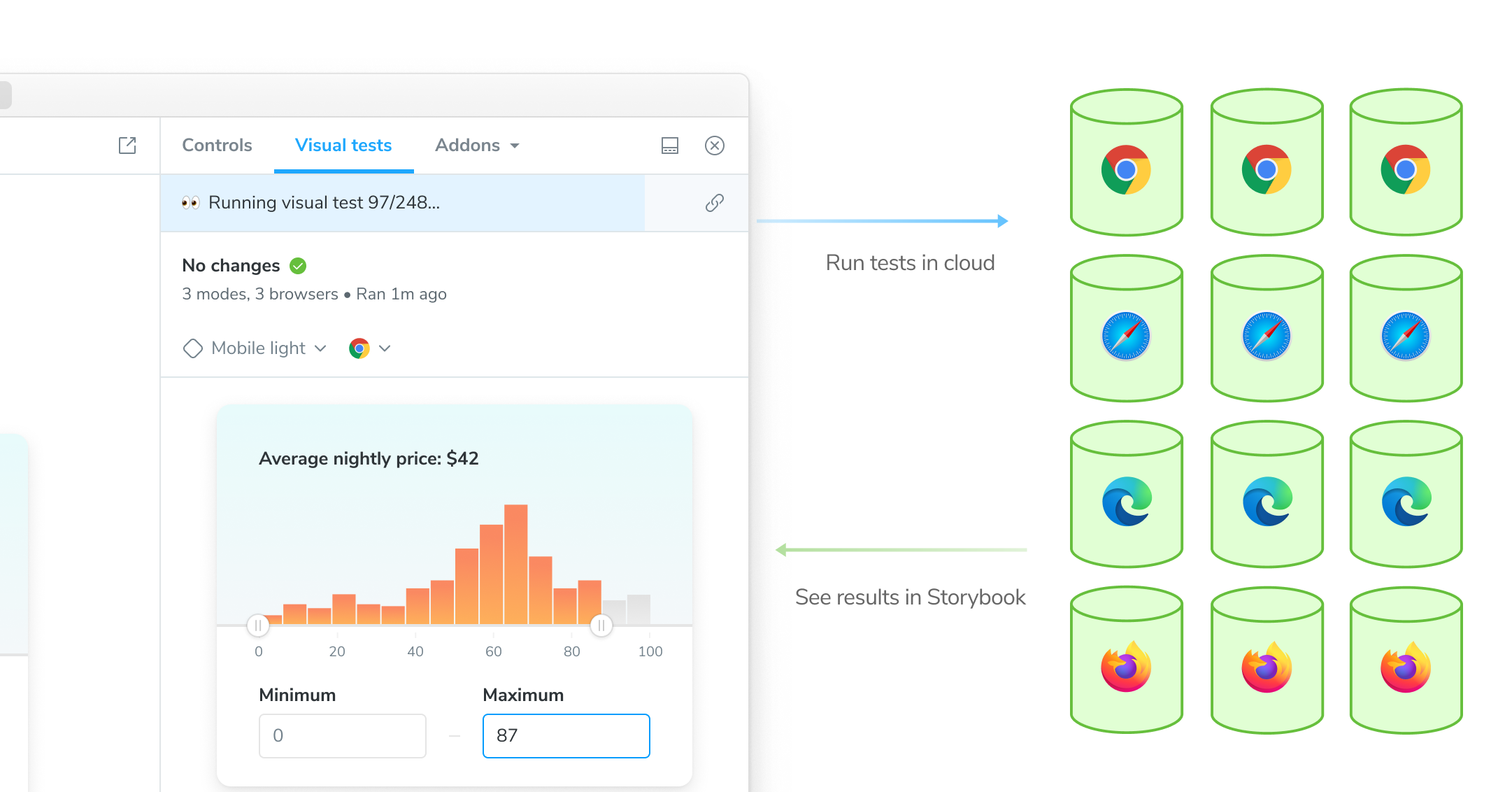This screenshot has width=1512, height=792.
Task: Click the copy link icon
Action: click(x=714, y=203)
